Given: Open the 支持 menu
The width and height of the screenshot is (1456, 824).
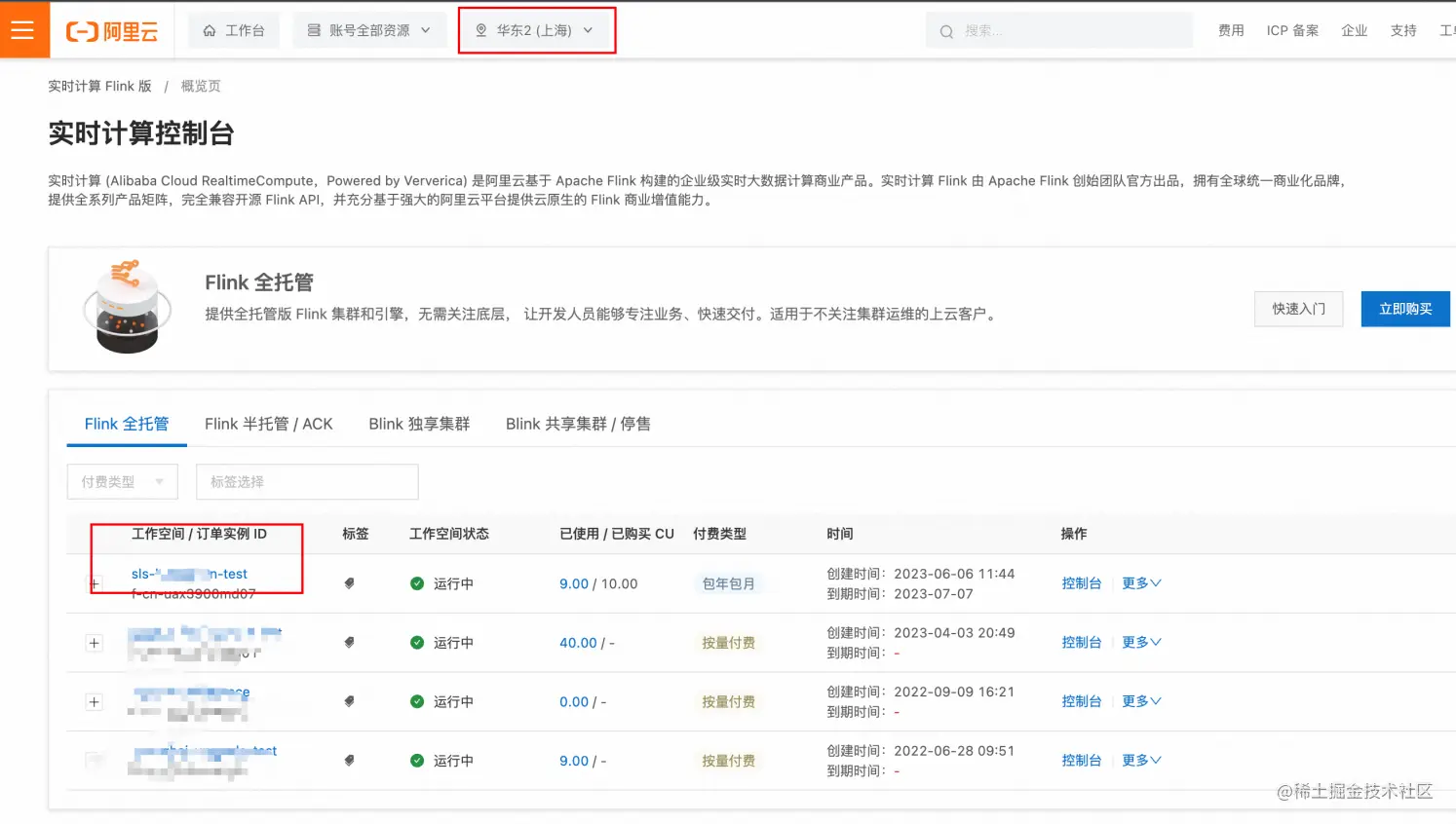Looking at the screenshot, I should coord(1403,31).
